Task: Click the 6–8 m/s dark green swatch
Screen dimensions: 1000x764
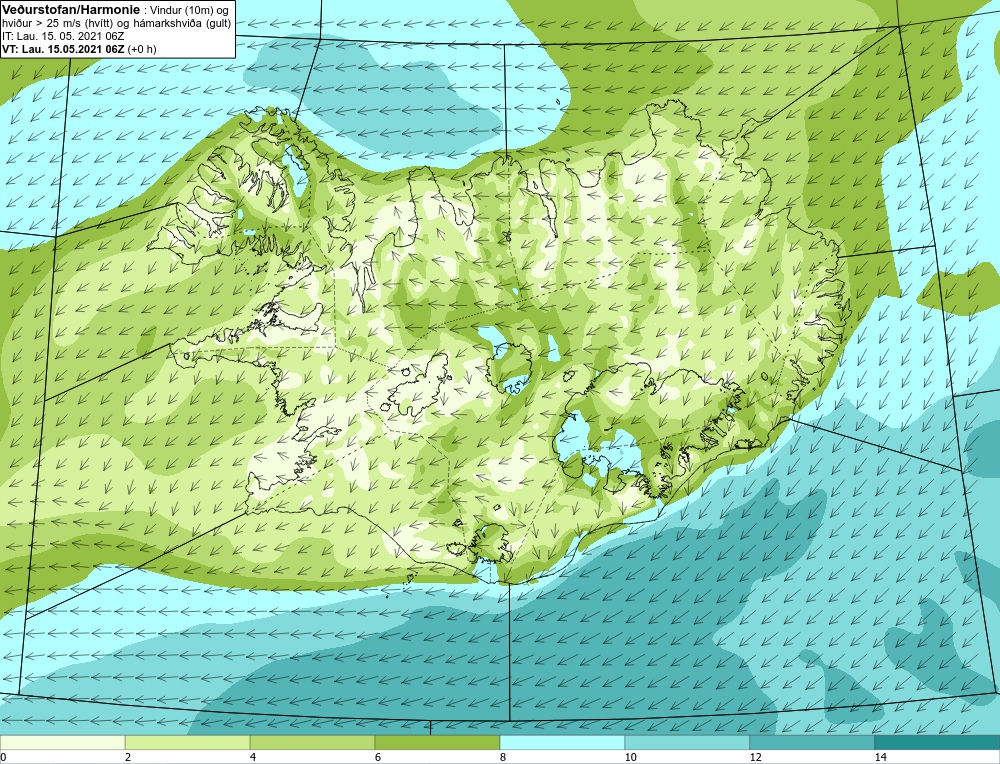Action: [437, 742]
